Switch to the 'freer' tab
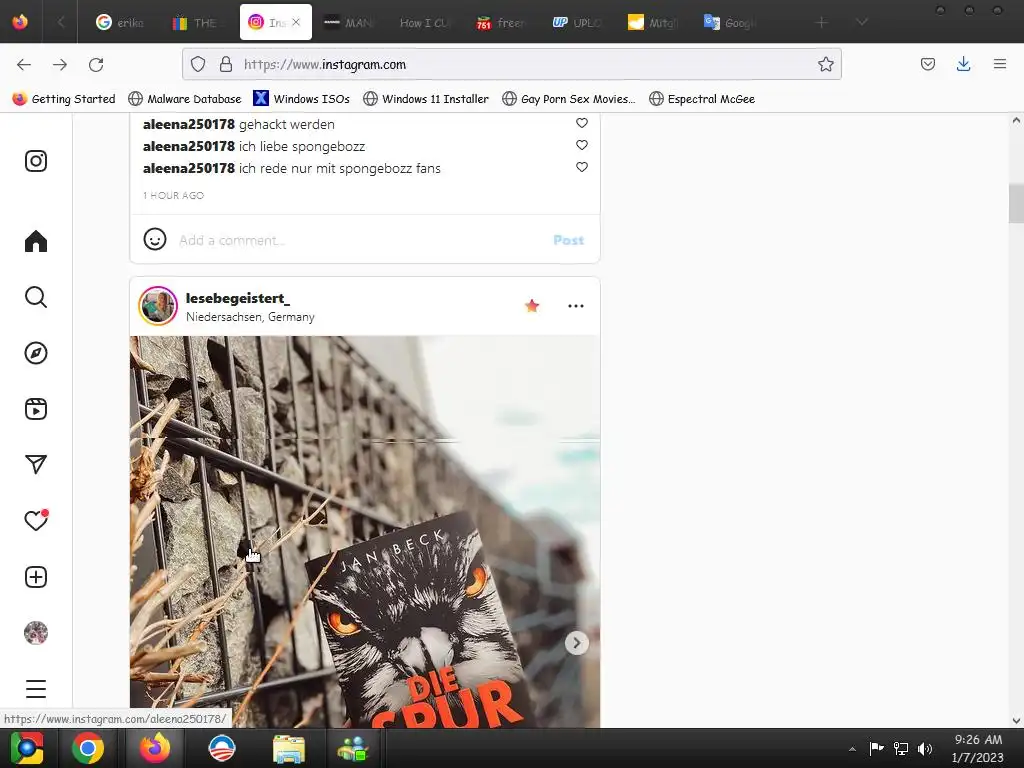1024x768 pixels. coord(503,22)
